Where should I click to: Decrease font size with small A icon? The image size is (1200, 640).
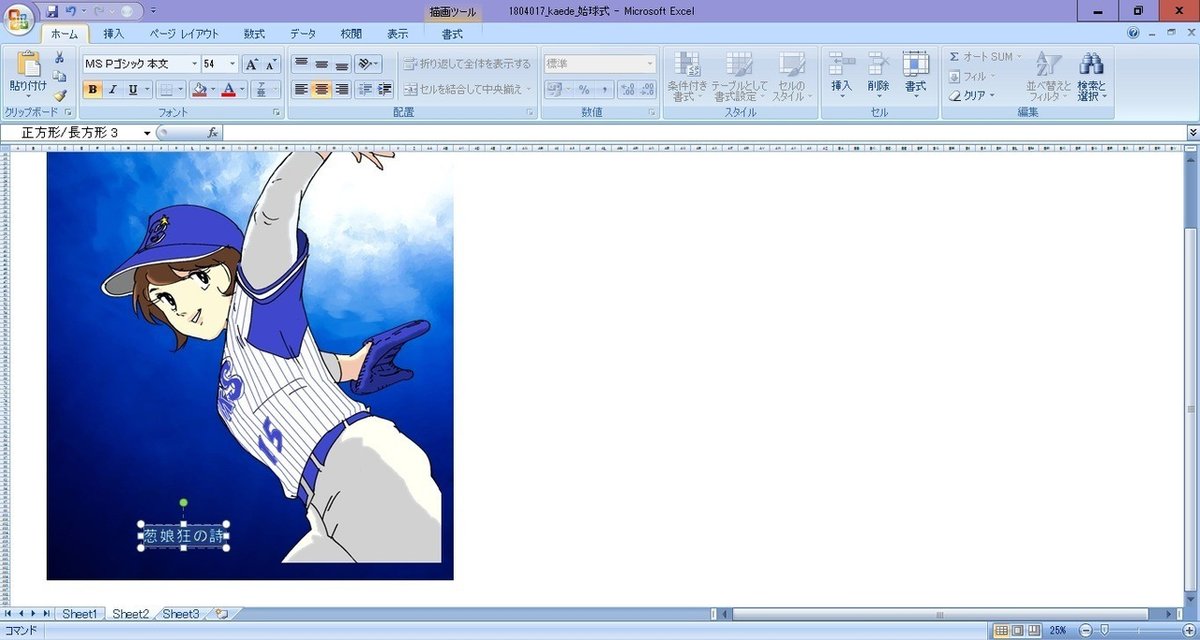270,63
